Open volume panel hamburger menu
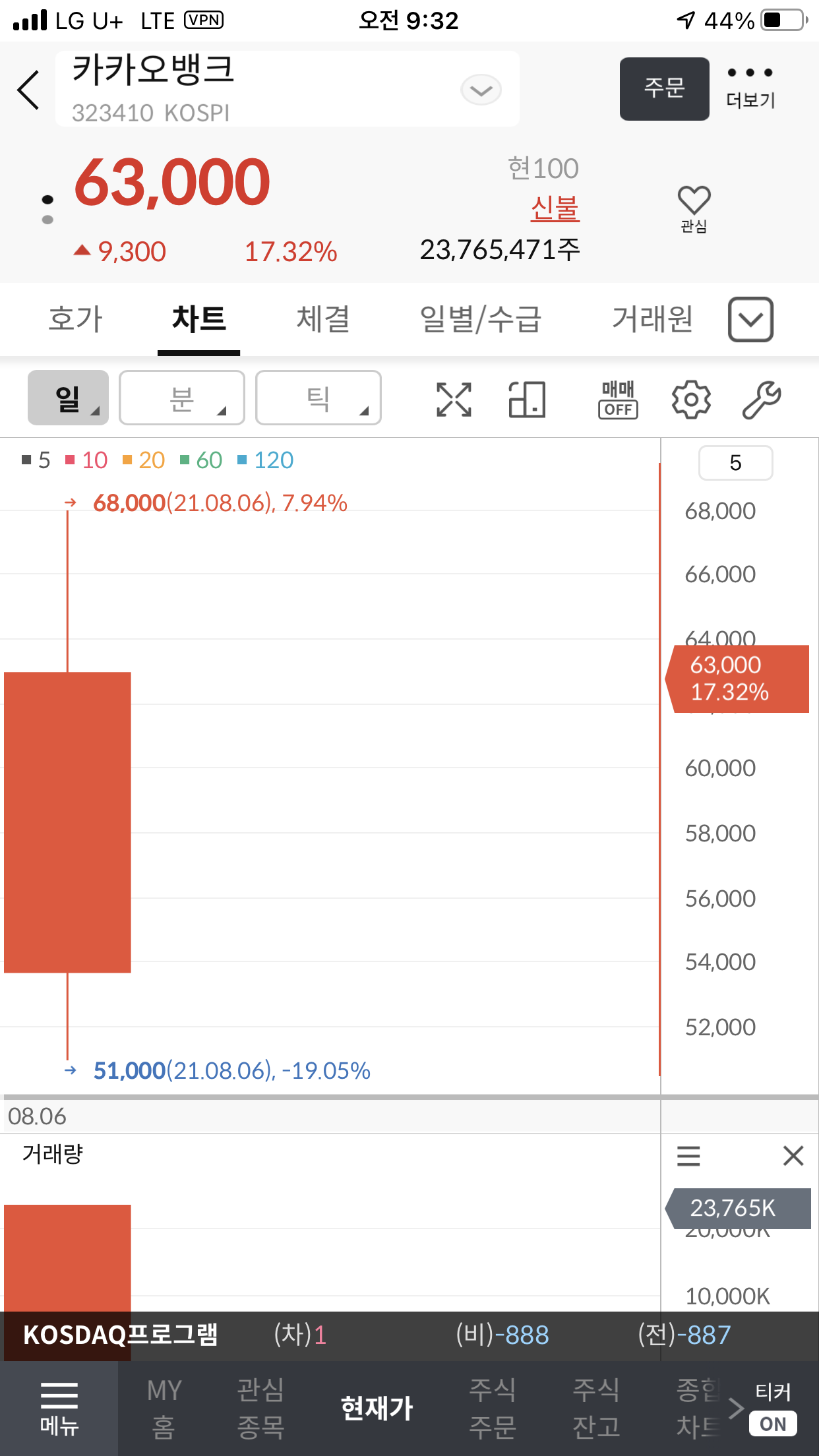Viewport: 819px width, 1456px height. click(688, 1156)
